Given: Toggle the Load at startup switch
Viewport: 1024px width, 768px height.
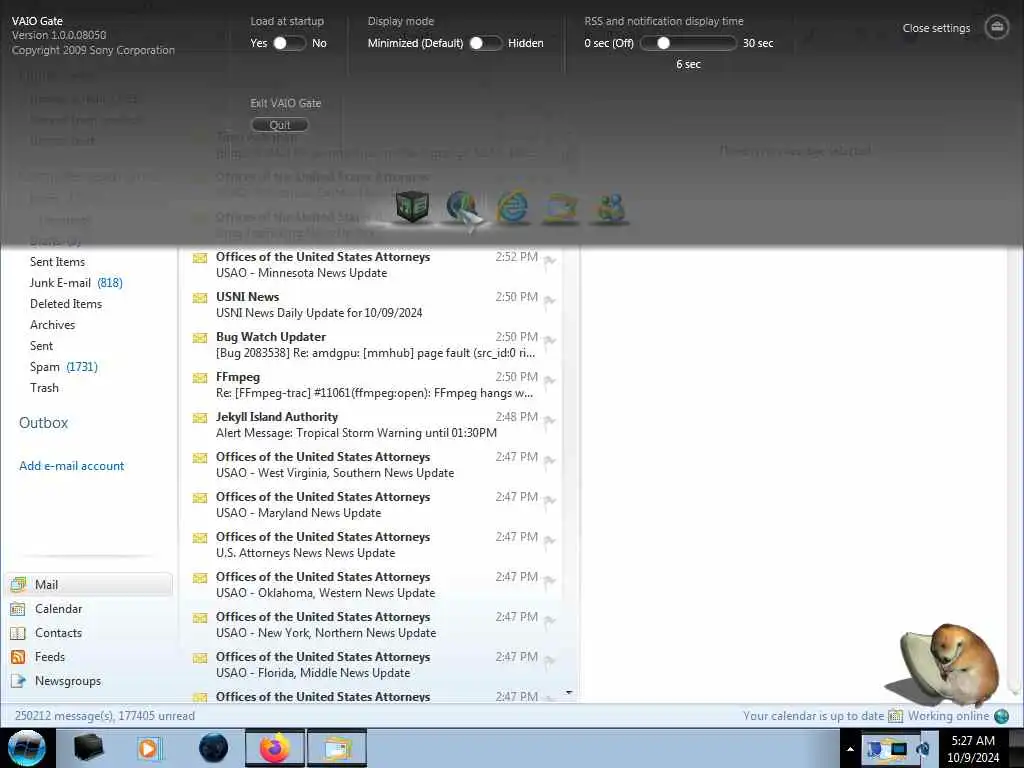Looking at the screenshot, I should tap(289, 43).
